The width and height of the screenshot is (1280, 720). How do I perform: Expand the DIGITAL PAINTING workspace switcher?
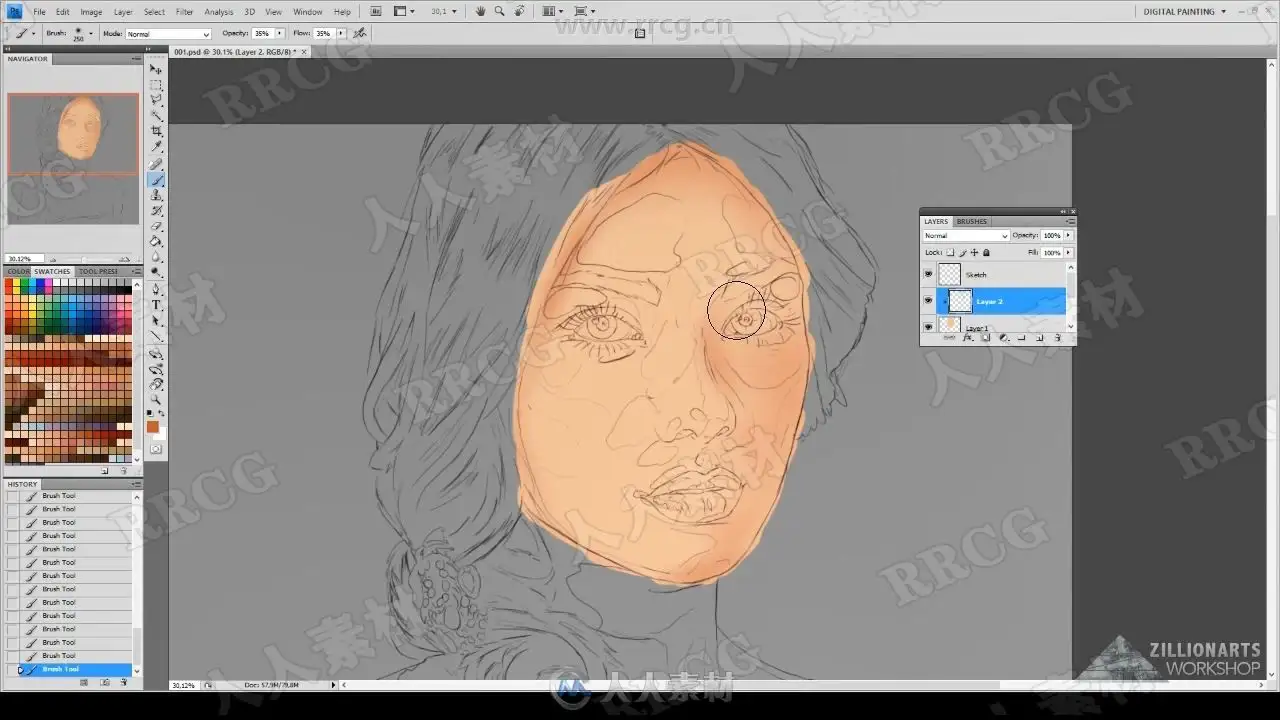(1185, 12)
